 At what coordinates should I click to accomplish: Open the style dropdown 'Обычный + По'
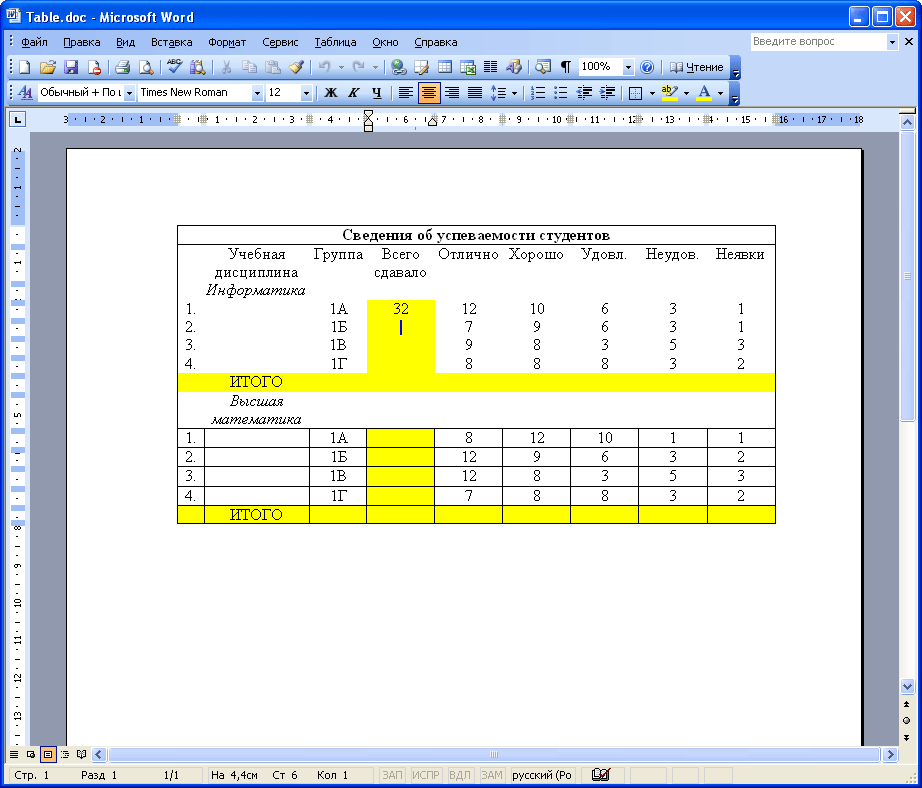point(129,93)
